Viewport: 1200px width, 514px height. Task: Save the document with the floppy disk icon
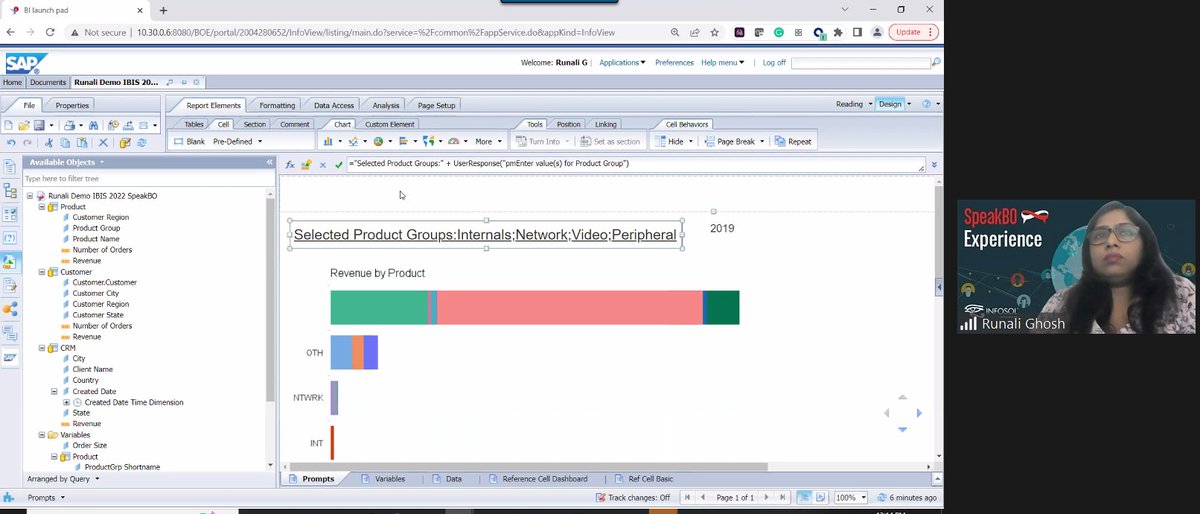38,125
